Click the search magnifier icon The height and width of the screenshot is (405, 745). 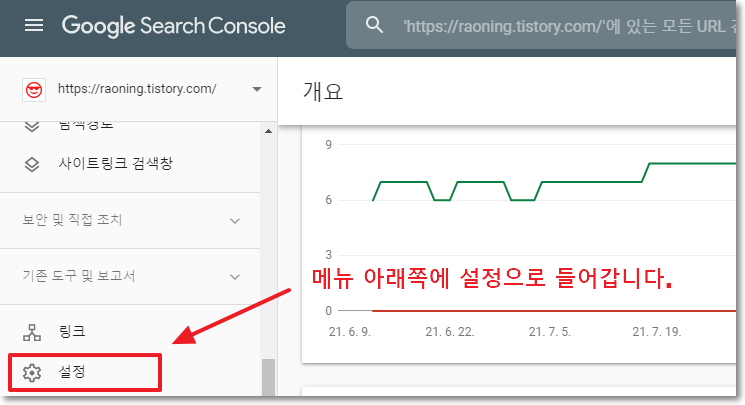tap(374, 25)
